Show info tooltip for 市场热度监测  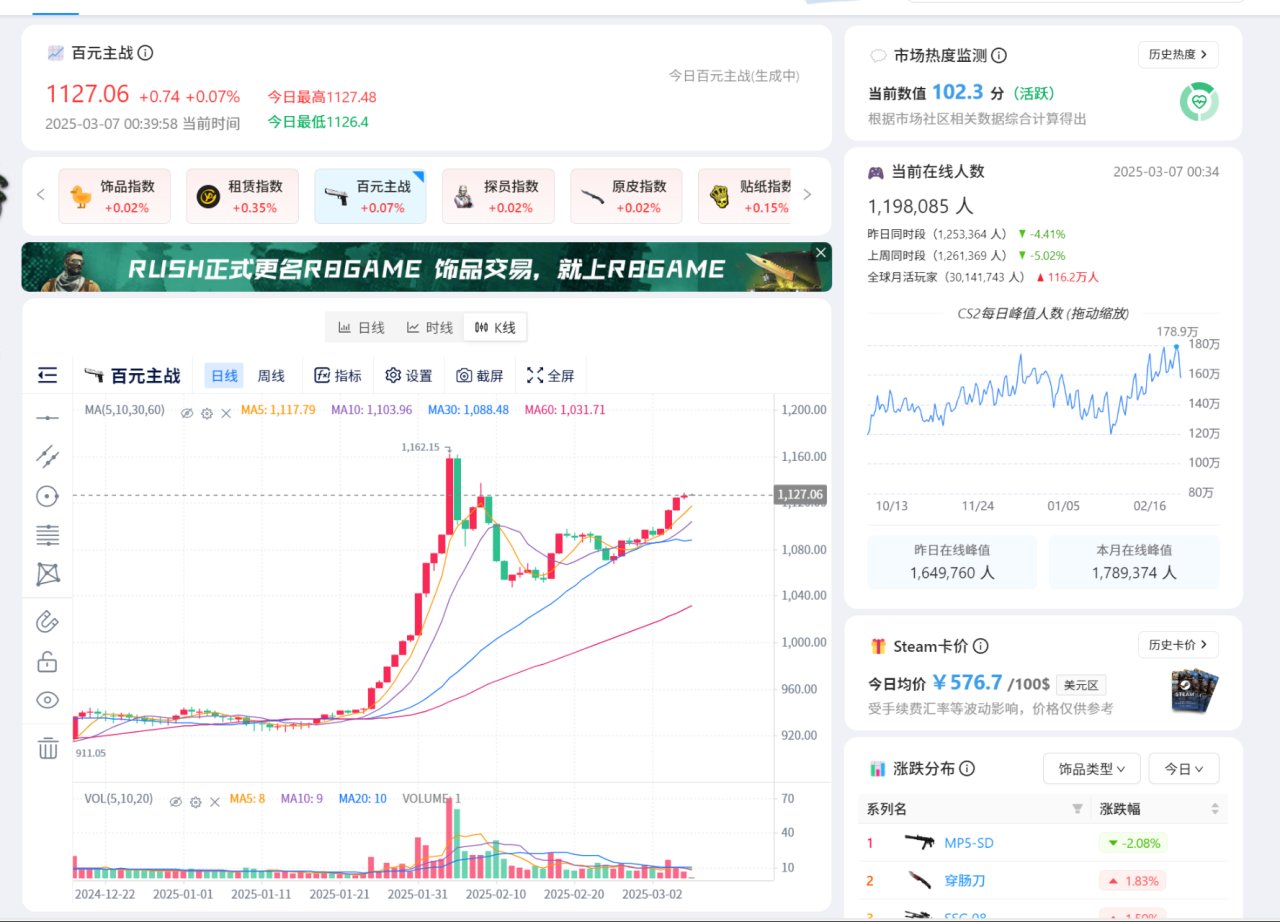click(x=998, y=56)
